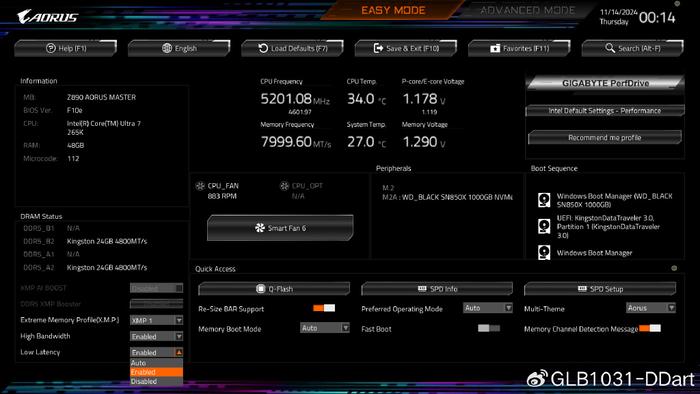The image size is (700, 394).
Task: Open Extreme Memory Profile XMP dropdown
Action: point(156,320)
